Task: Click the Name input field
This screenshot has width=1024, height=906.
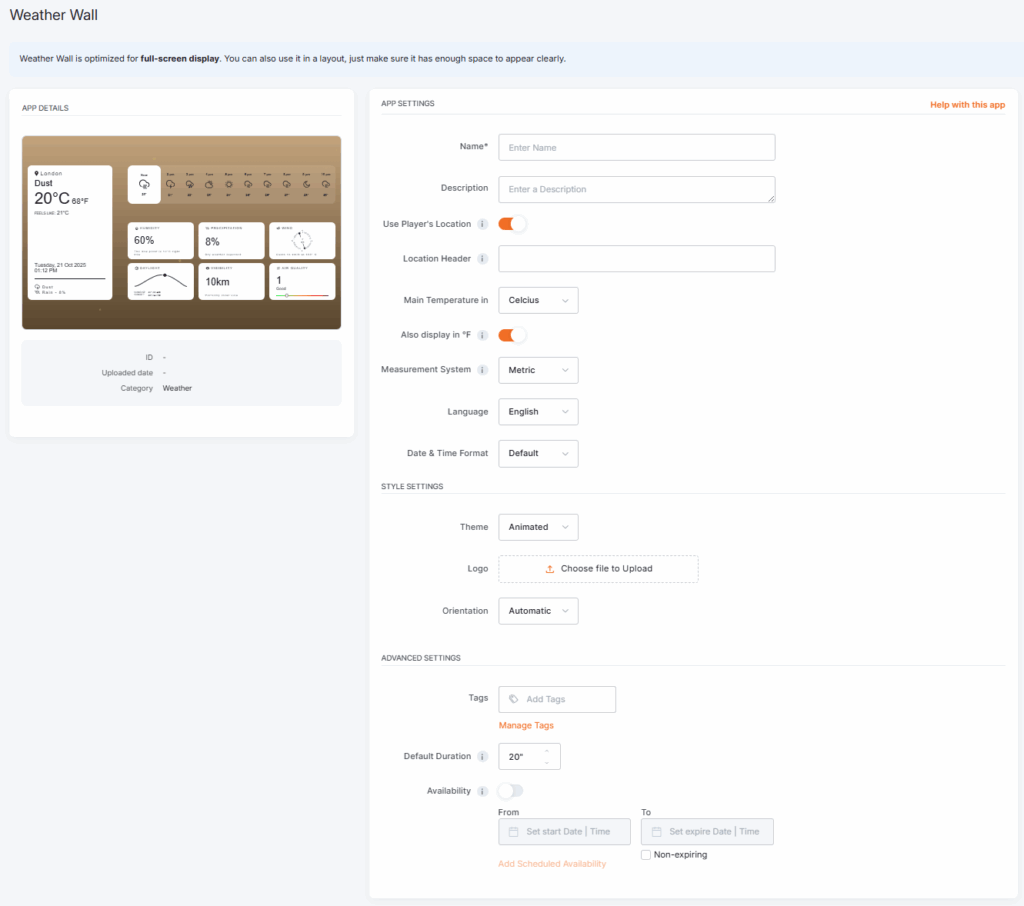Action: tap(636, 148)
